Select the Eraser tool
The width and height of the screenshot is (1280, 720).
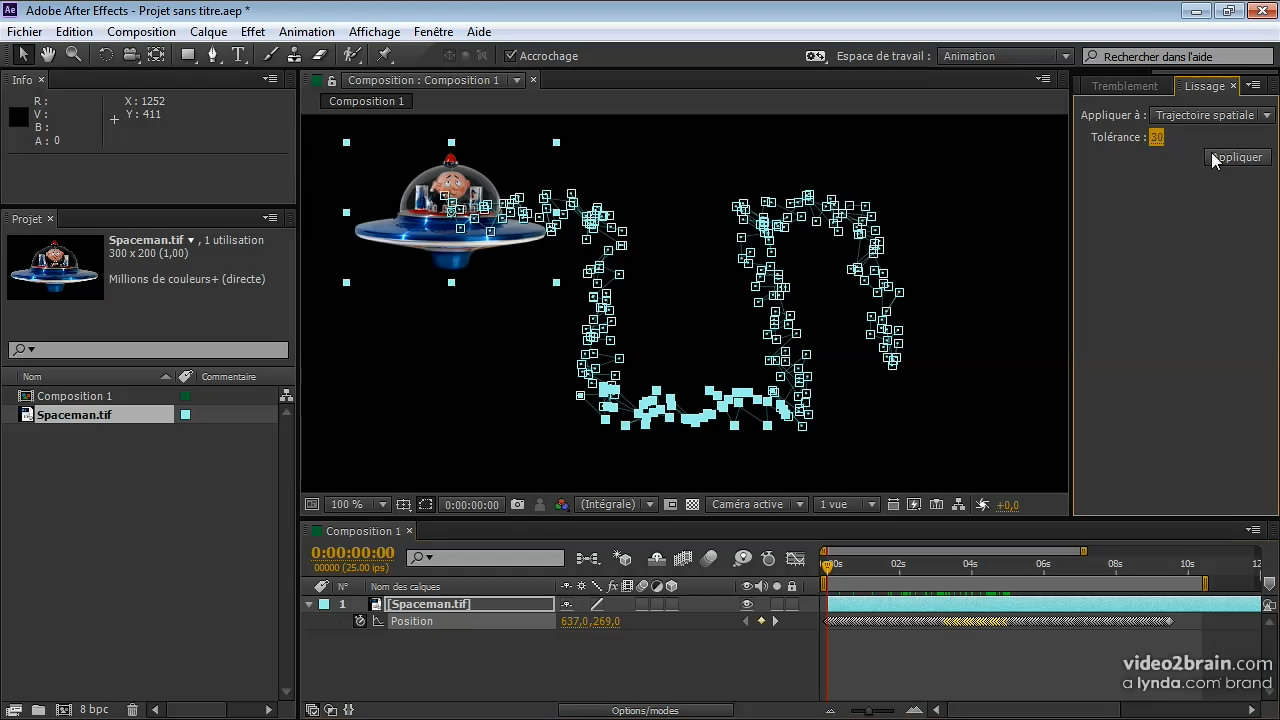coord(320,55)
